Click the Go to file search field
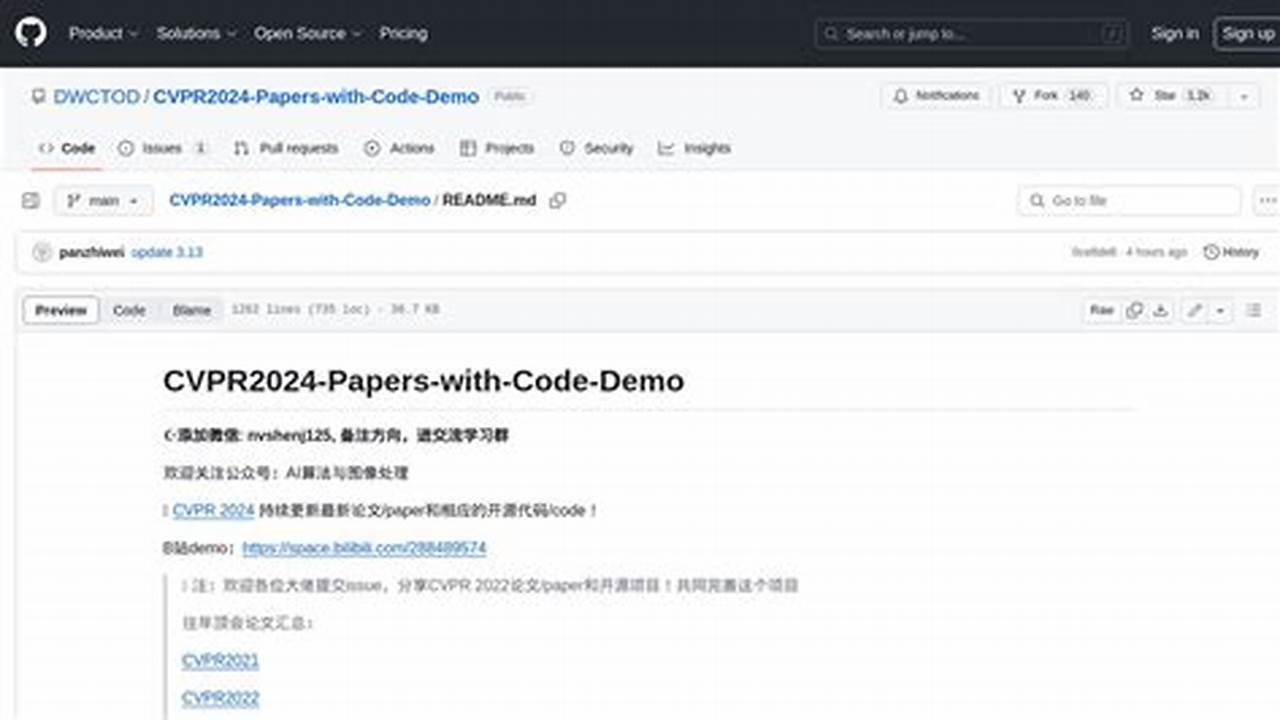 pos(1128,200)
